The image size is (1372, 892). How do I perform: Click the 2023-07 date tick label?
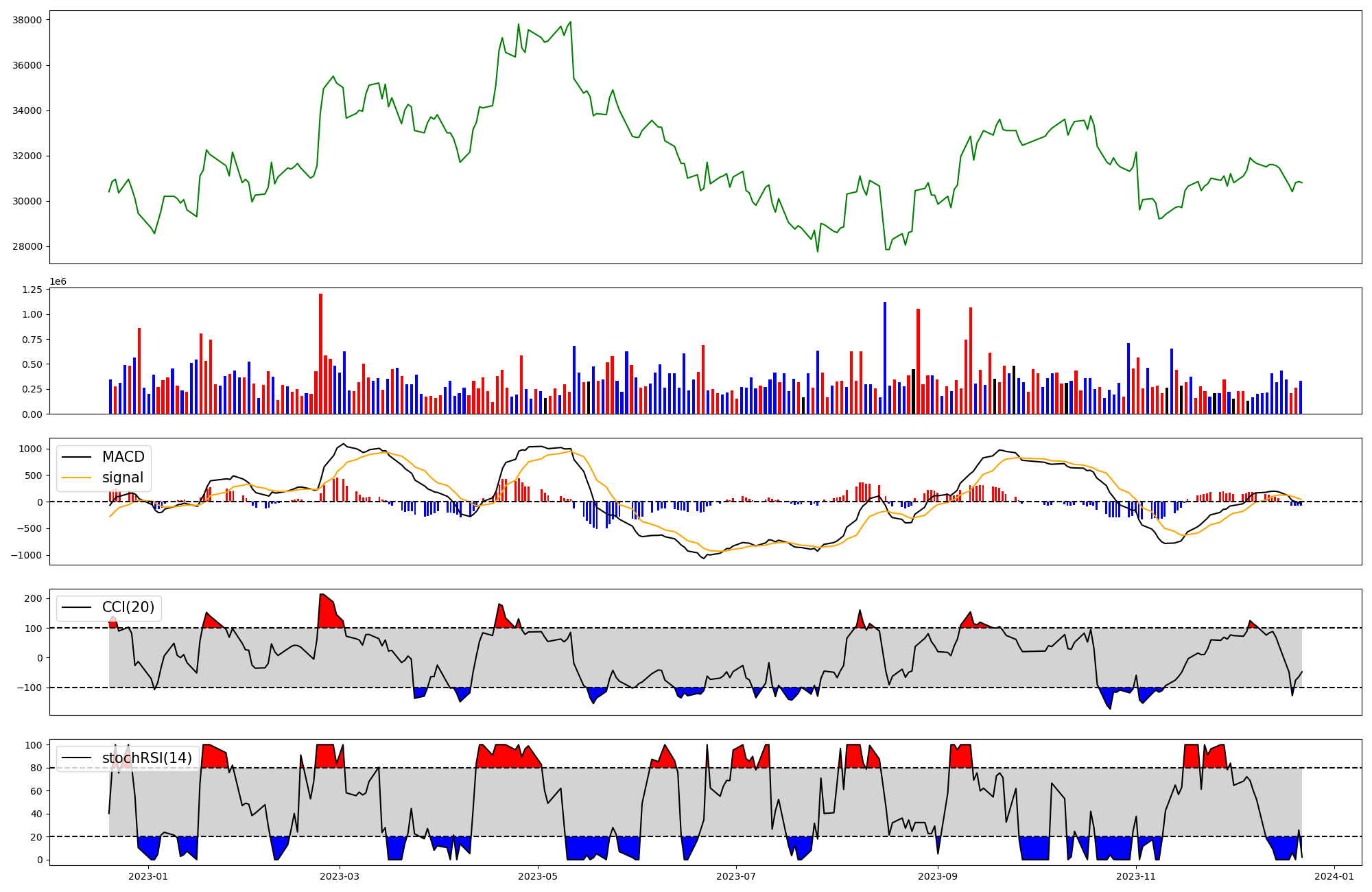coord(736,876)
